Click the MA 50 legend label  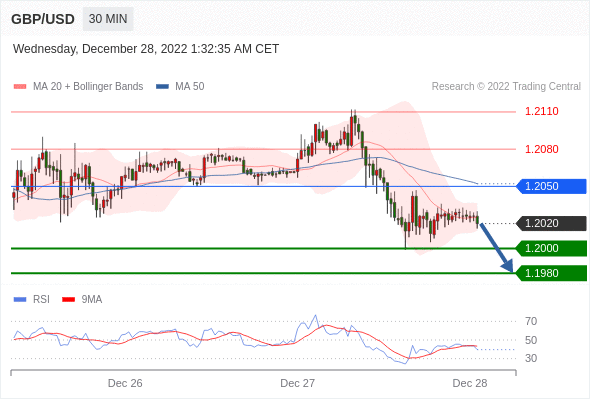pos(190,87)
